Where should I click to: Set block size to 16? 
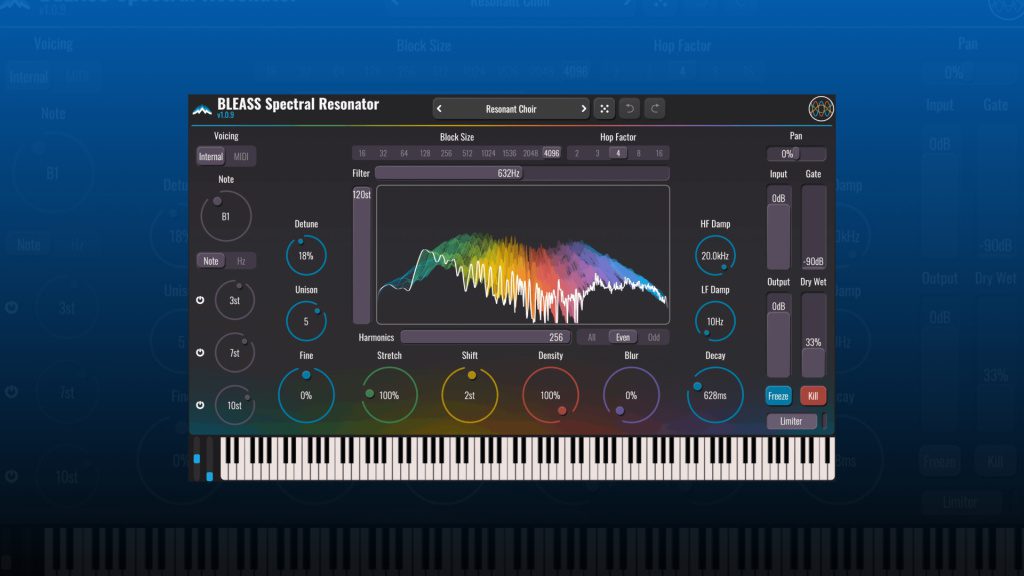tap(362, 153)
